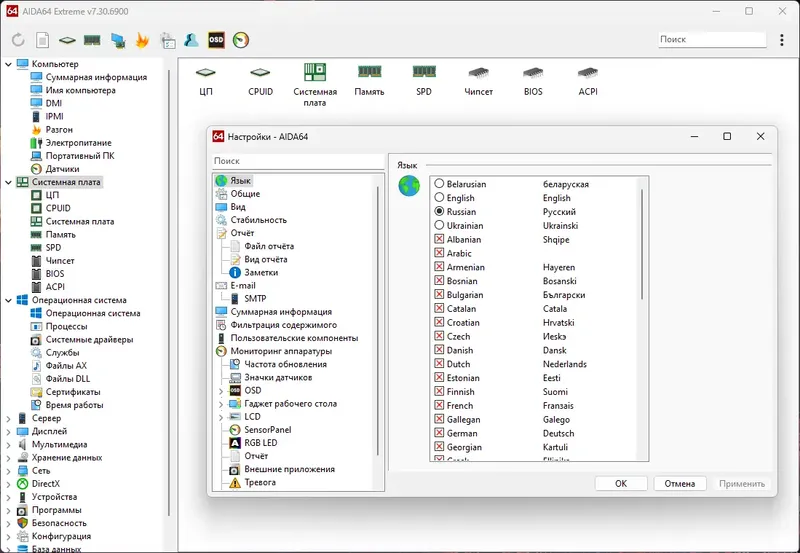Image resolution: width=800 pixels, height=553 pixels.
Task: Open the three-dot main menu
Action: [x=782, y=40]
